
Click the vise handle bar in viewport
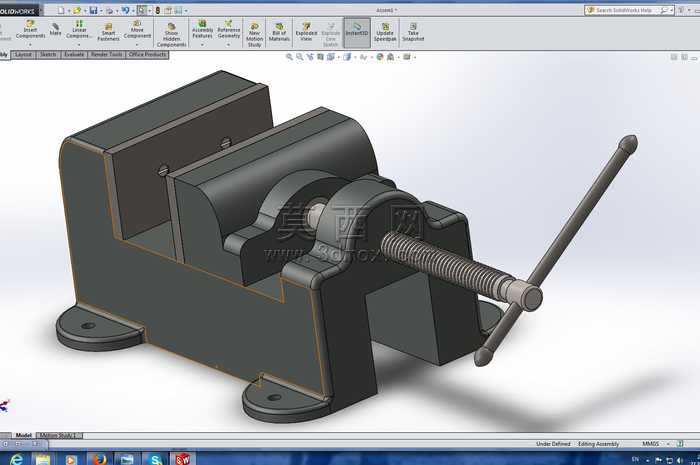coord(582,216)
